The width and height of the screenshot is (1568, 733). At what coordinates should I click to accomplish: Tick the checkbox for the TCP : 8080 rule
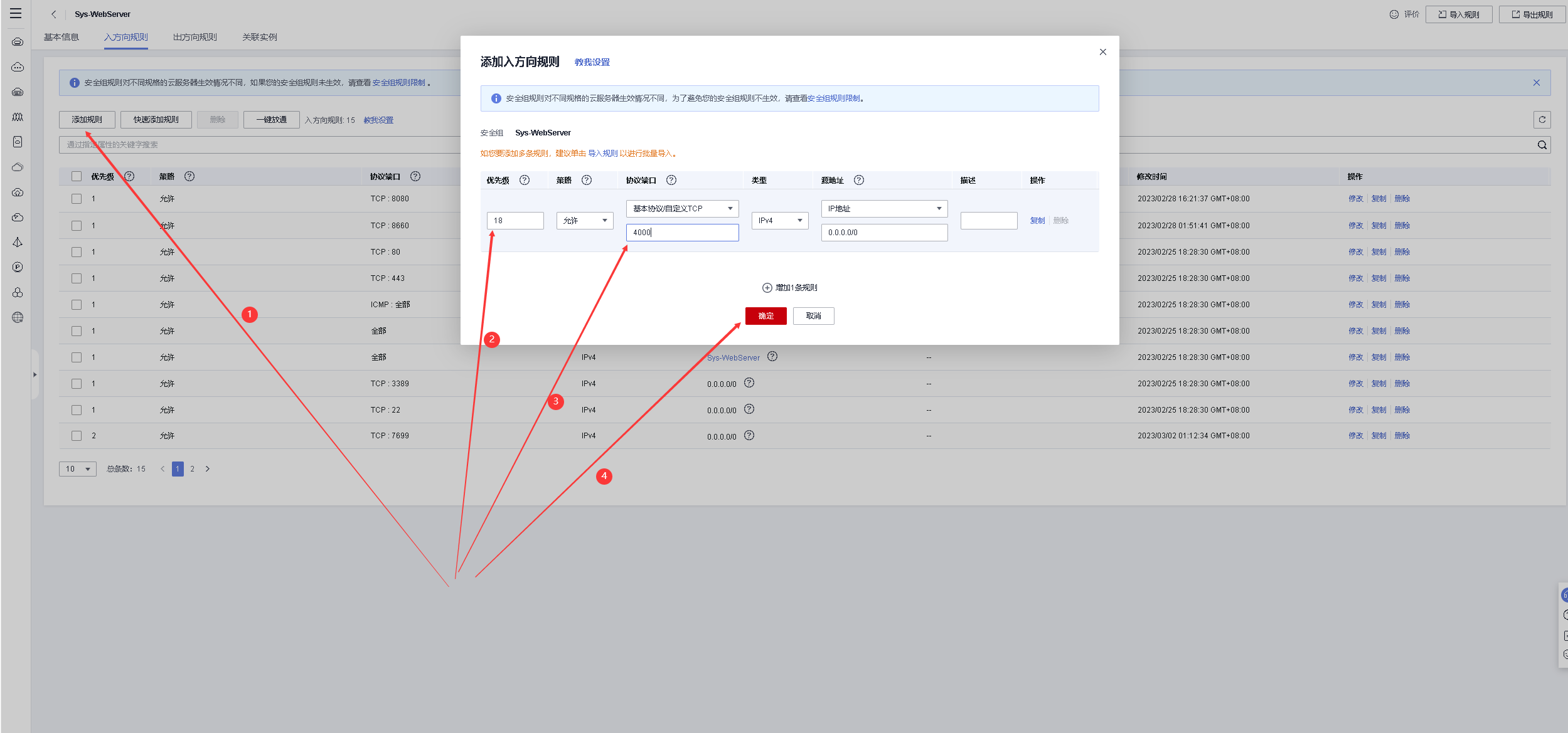[77, 199]
